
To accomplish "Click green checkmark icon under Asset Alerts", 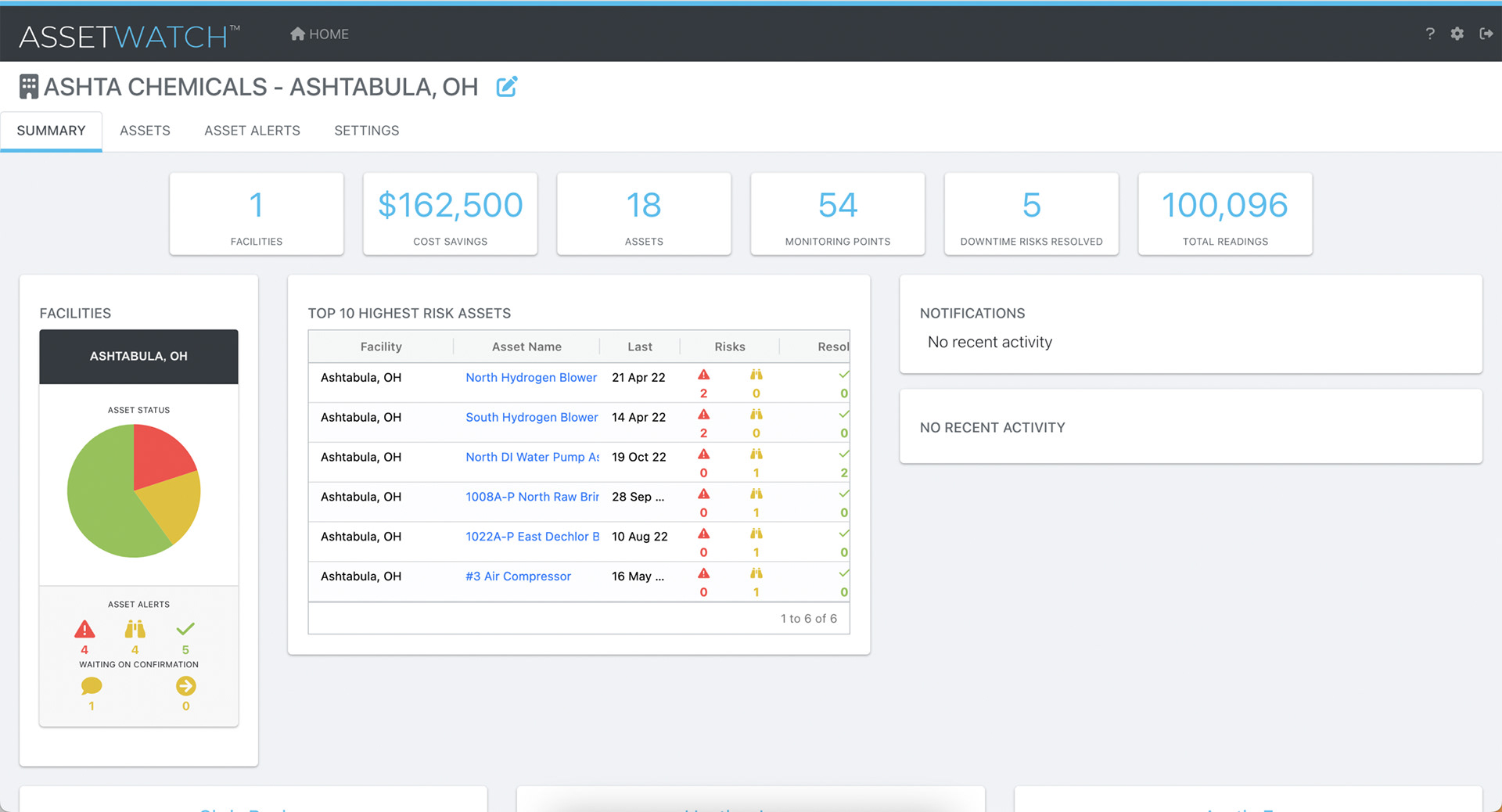I will point(185,629).
